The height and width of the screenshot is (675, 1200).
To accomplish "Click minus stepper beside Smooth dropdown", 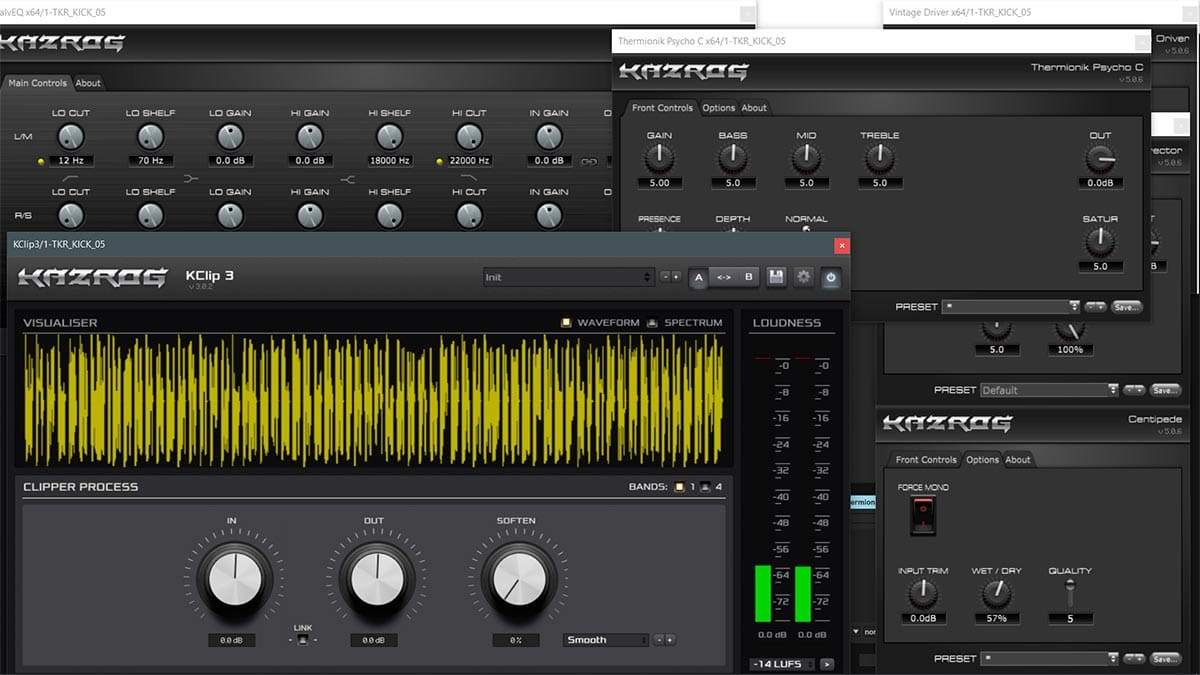I will coord(659,640).
